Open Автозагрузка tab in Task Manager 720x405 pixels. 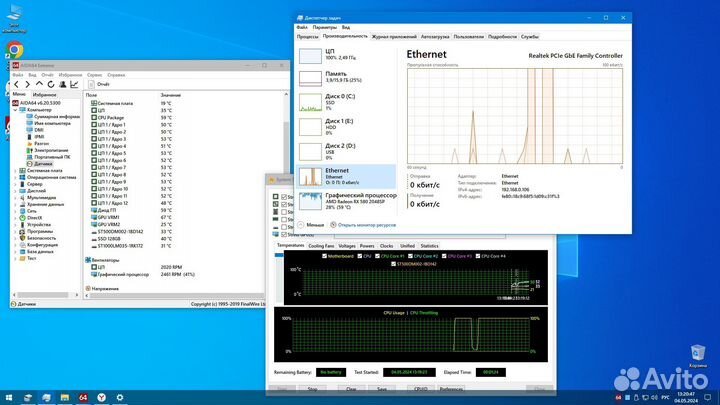[435, 37]
